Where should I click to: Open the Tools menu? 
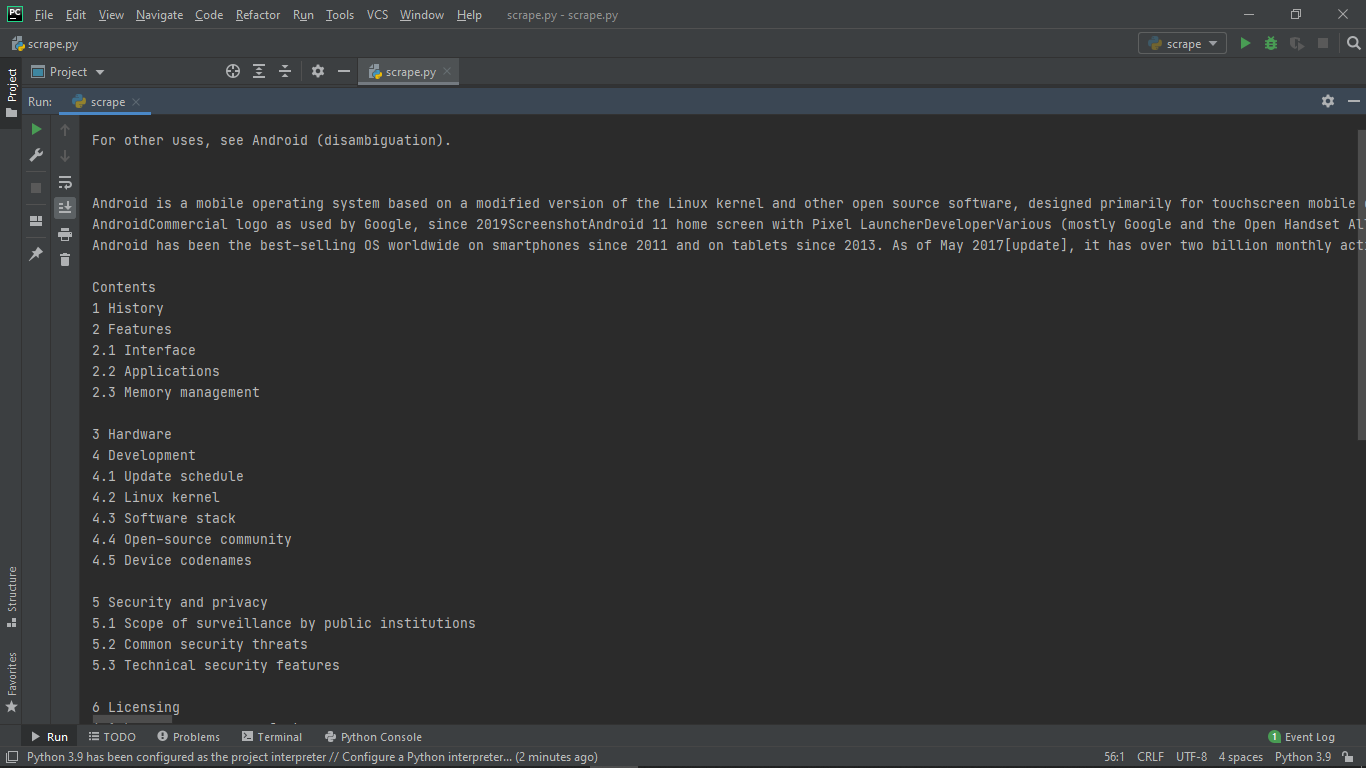pos(340,15)
